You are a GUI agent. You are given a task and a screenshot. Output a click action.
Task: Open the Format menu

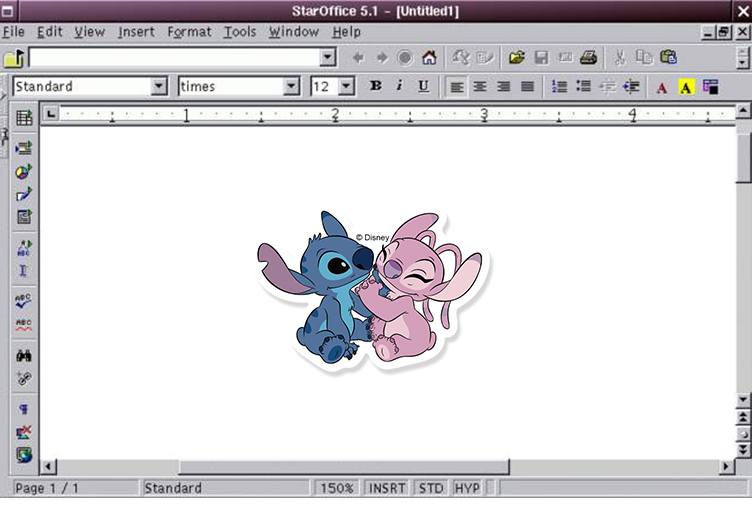(189, 32)
